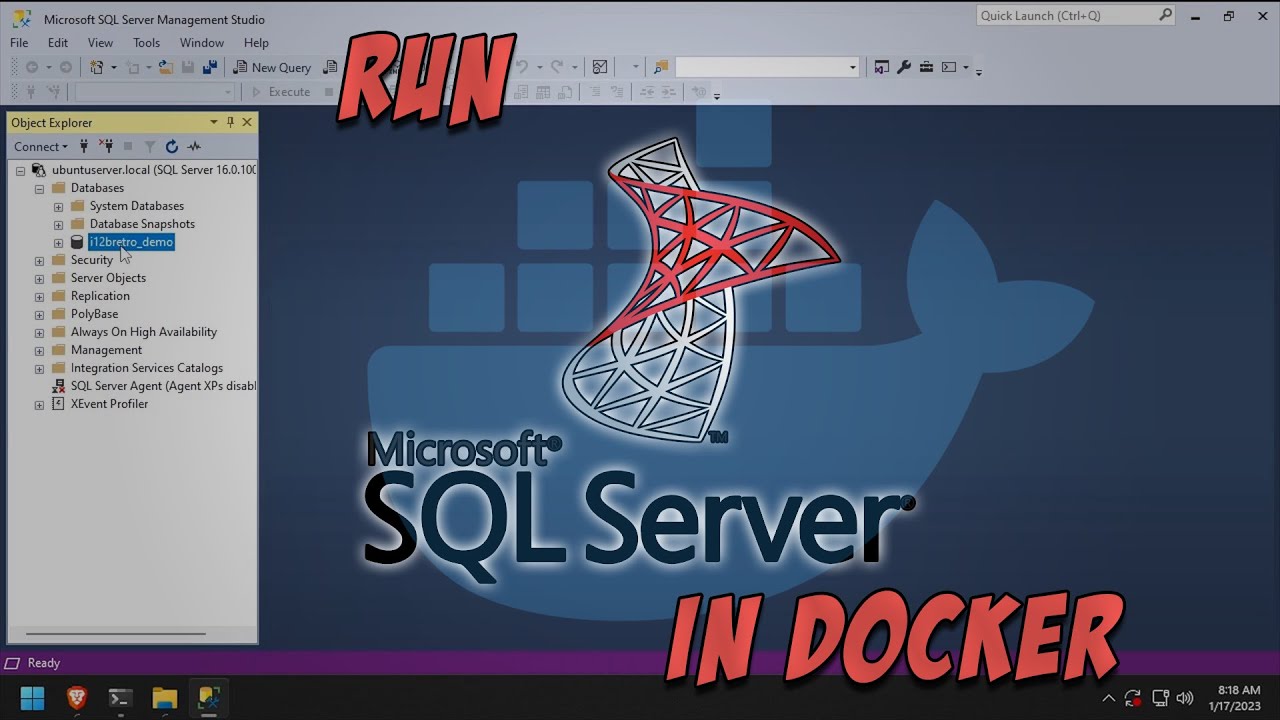Toggle the Object Explorer auto-hide pin
1280x720 pixels.
click(x=230, y=122)
